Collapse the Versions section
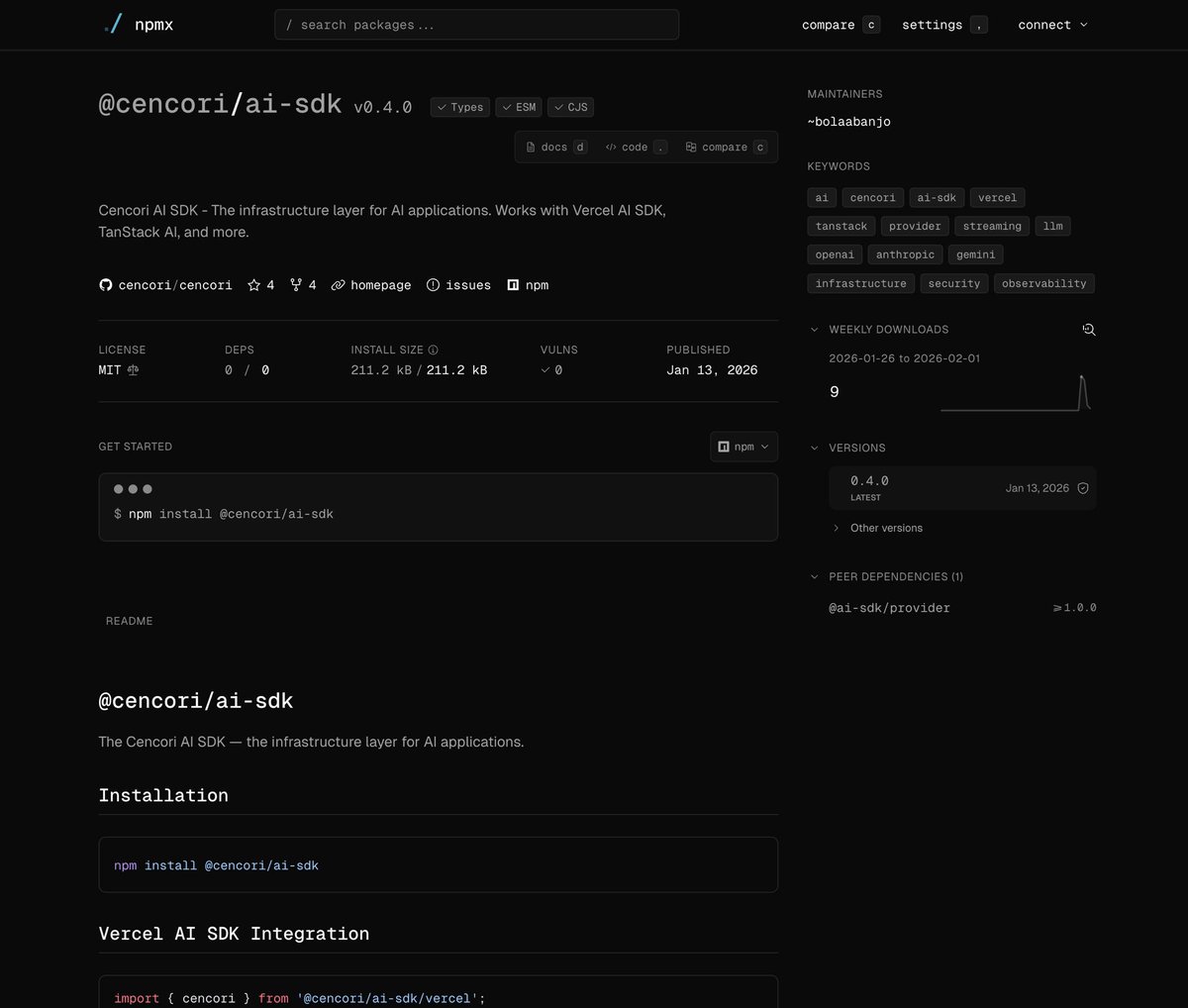This screenshot has height=1008, width=1188. coord(814,449)
